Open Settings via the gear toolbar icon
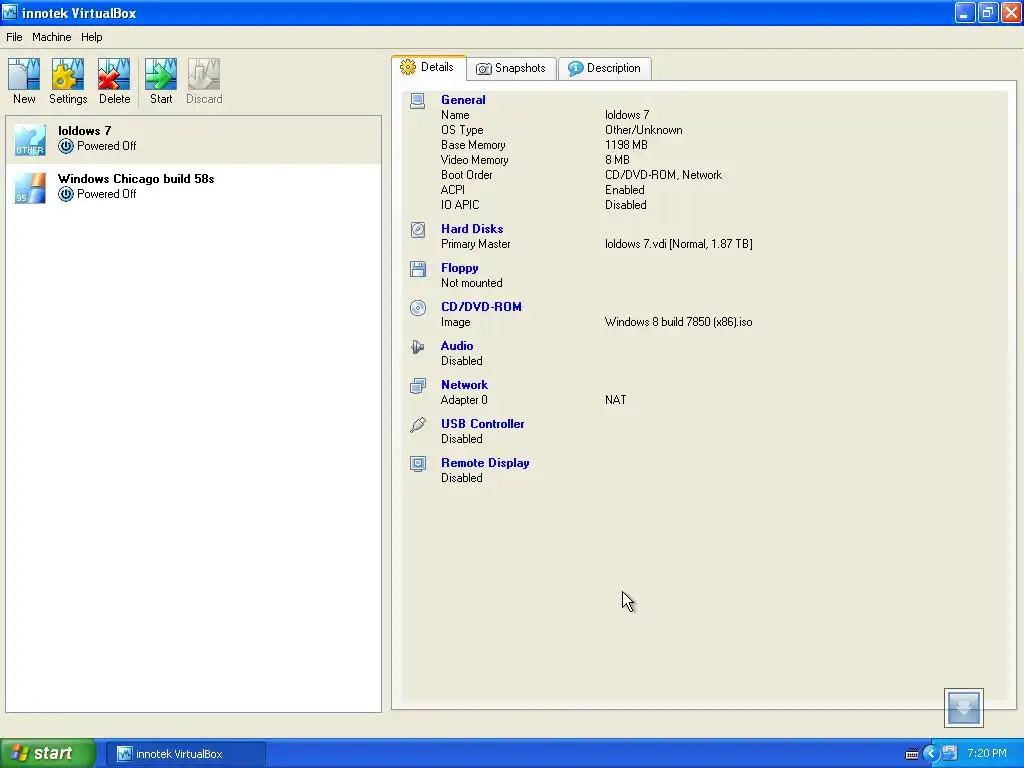 [68, 74]
